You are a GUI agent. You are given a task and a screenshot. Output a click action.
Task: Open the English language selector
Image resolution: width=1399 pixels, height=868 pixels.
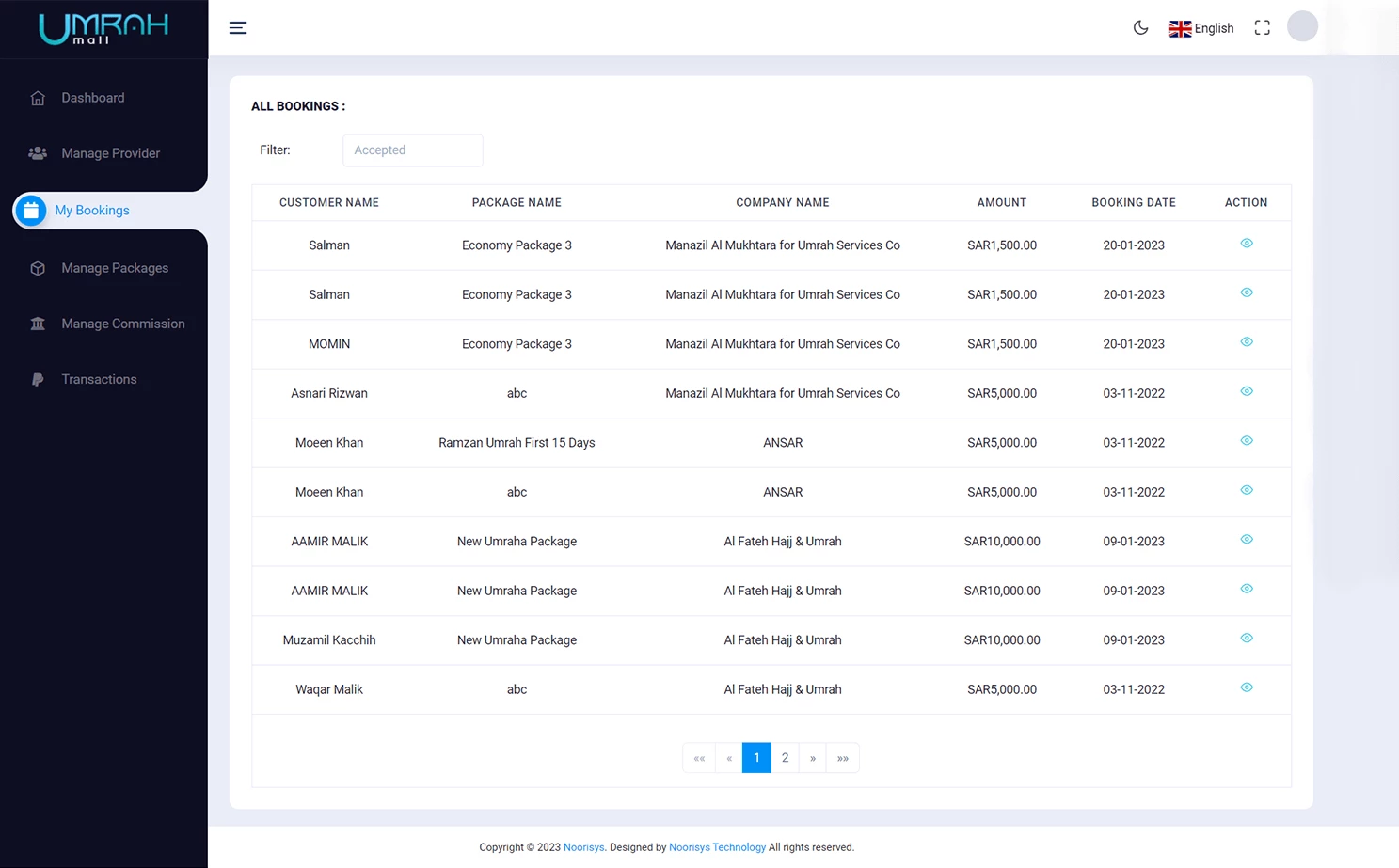pos(1200,28)
